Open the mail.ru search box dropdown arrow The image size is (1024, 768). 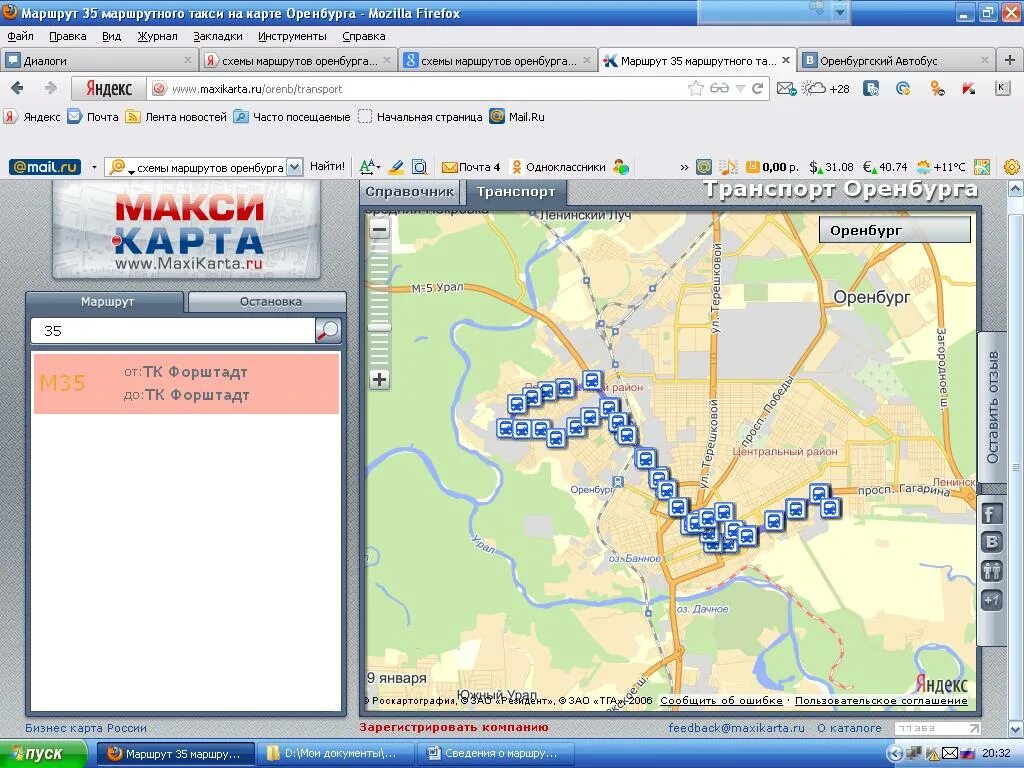click(x=295, y=167)
